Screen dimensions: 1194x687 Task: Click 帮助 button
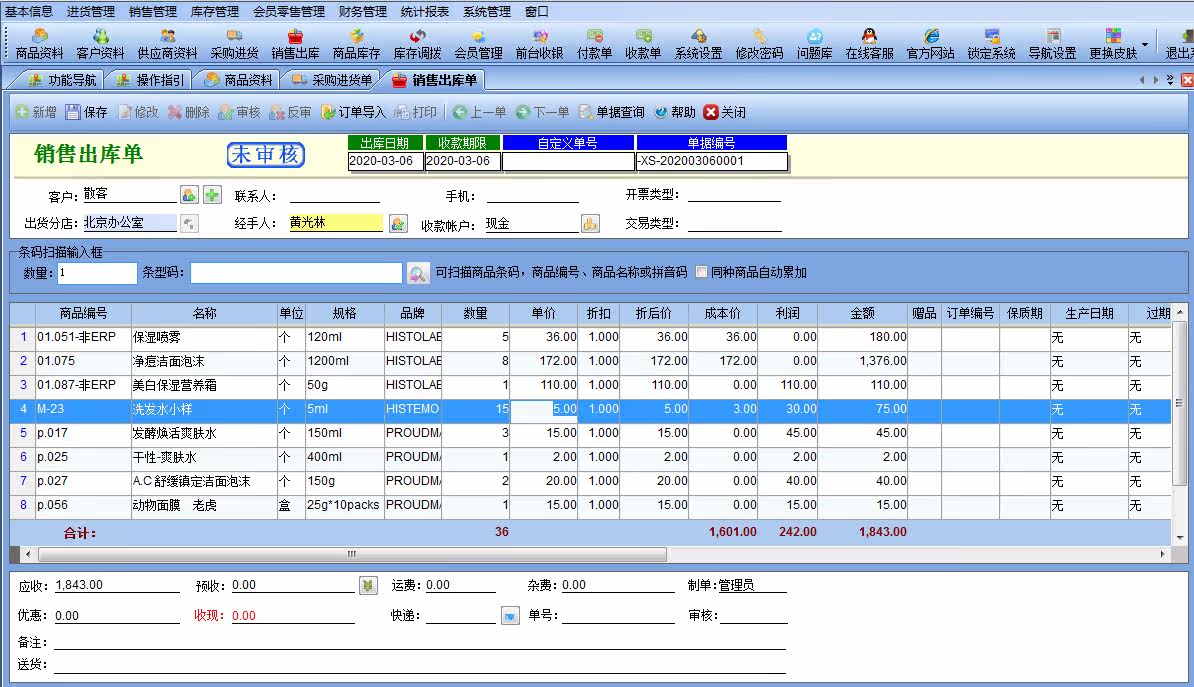(675, 112)
